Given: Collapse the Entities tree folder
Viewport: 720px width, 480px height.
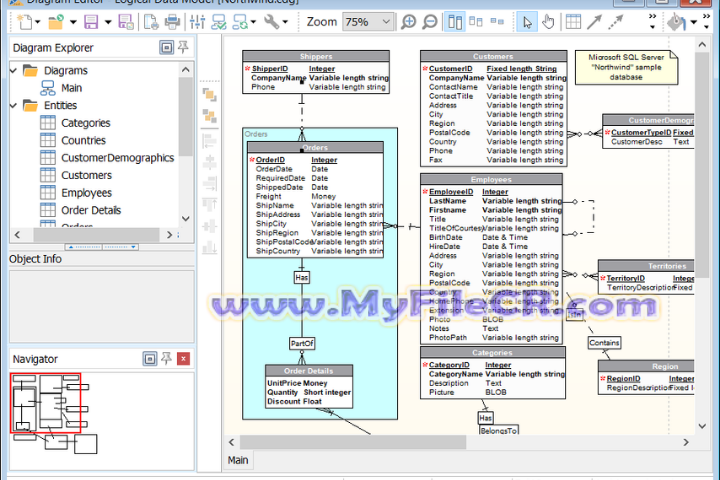Looking at the screenshot, I should click(13, 106).
